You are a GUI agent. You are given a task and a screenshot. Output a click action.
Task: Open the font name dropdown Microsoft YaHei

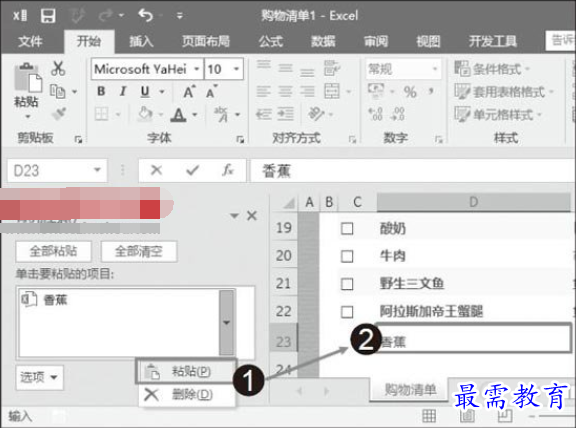pyautogui.click(x=197, y=69)
